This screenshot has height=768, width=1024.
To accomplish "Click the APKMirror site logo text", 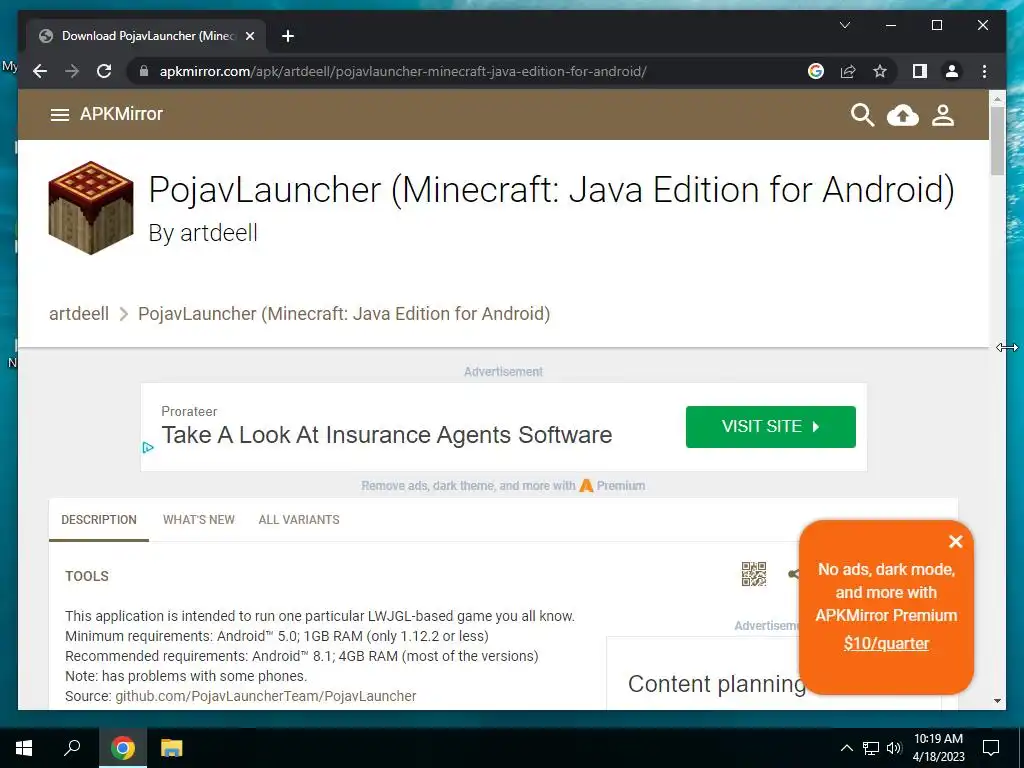I will (121, 114).
